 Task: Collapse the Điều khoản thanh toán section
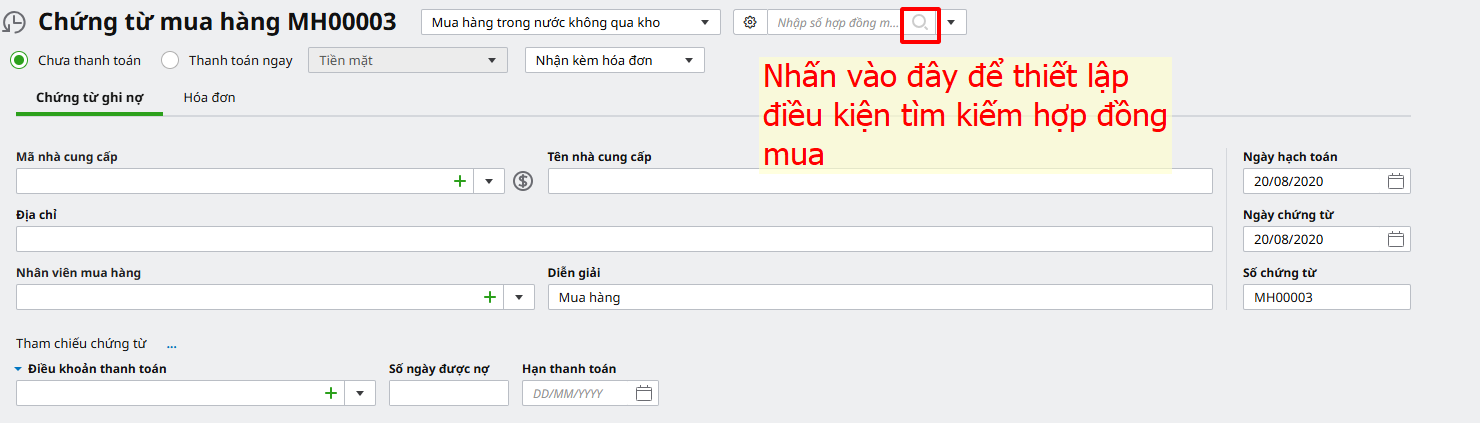pyautogui.click(x=19, y=369)
